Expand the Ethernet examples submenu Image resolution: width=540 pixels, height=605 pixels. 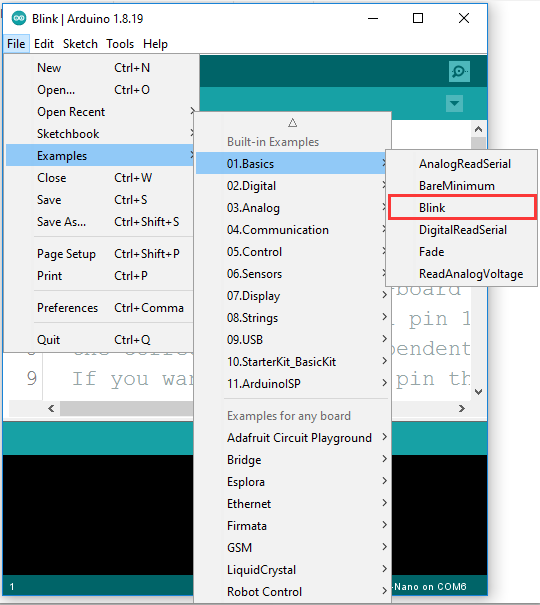[292, 504]
